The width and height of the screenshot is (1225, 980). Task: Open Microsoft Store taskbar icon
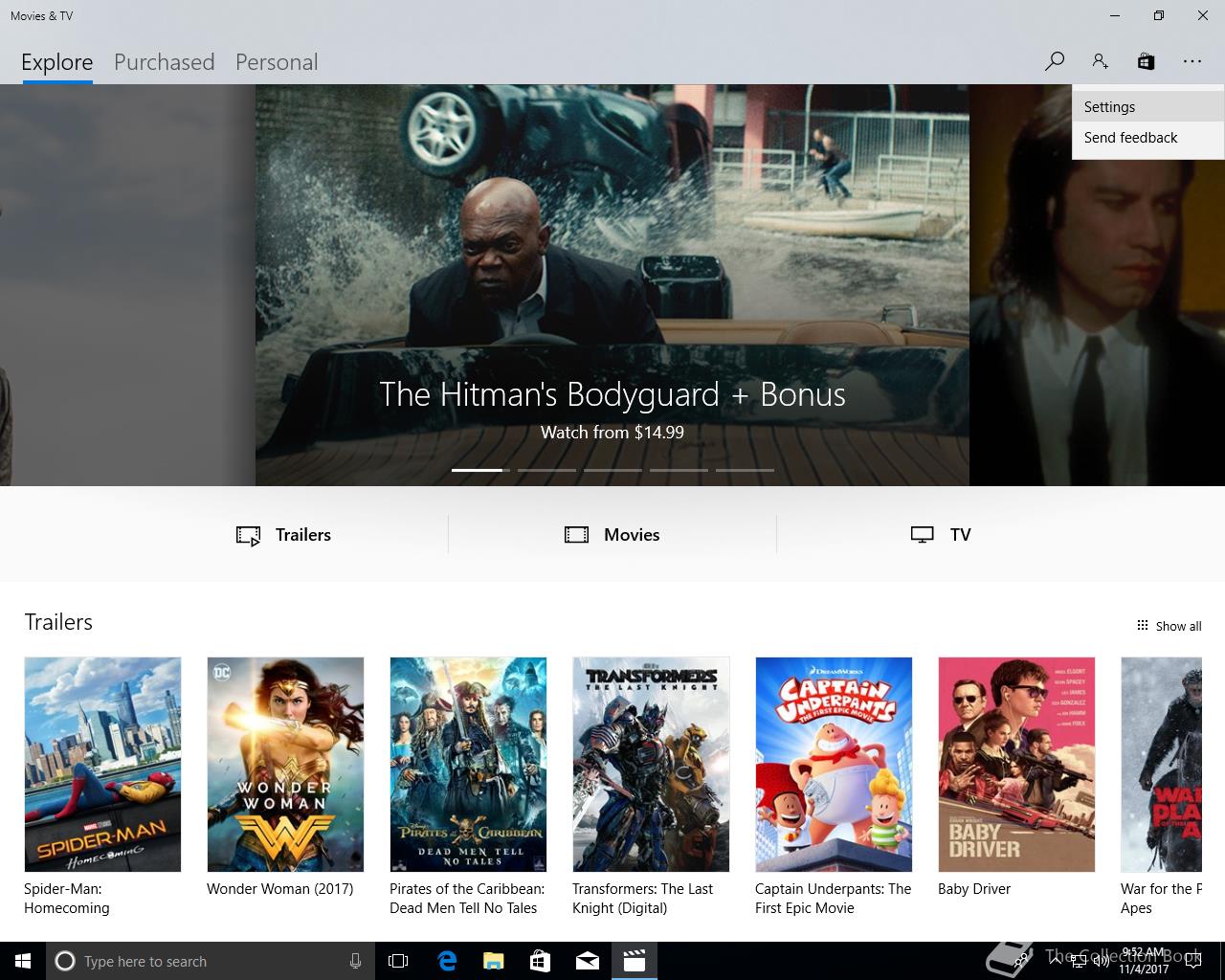click(x=540, y=961)
